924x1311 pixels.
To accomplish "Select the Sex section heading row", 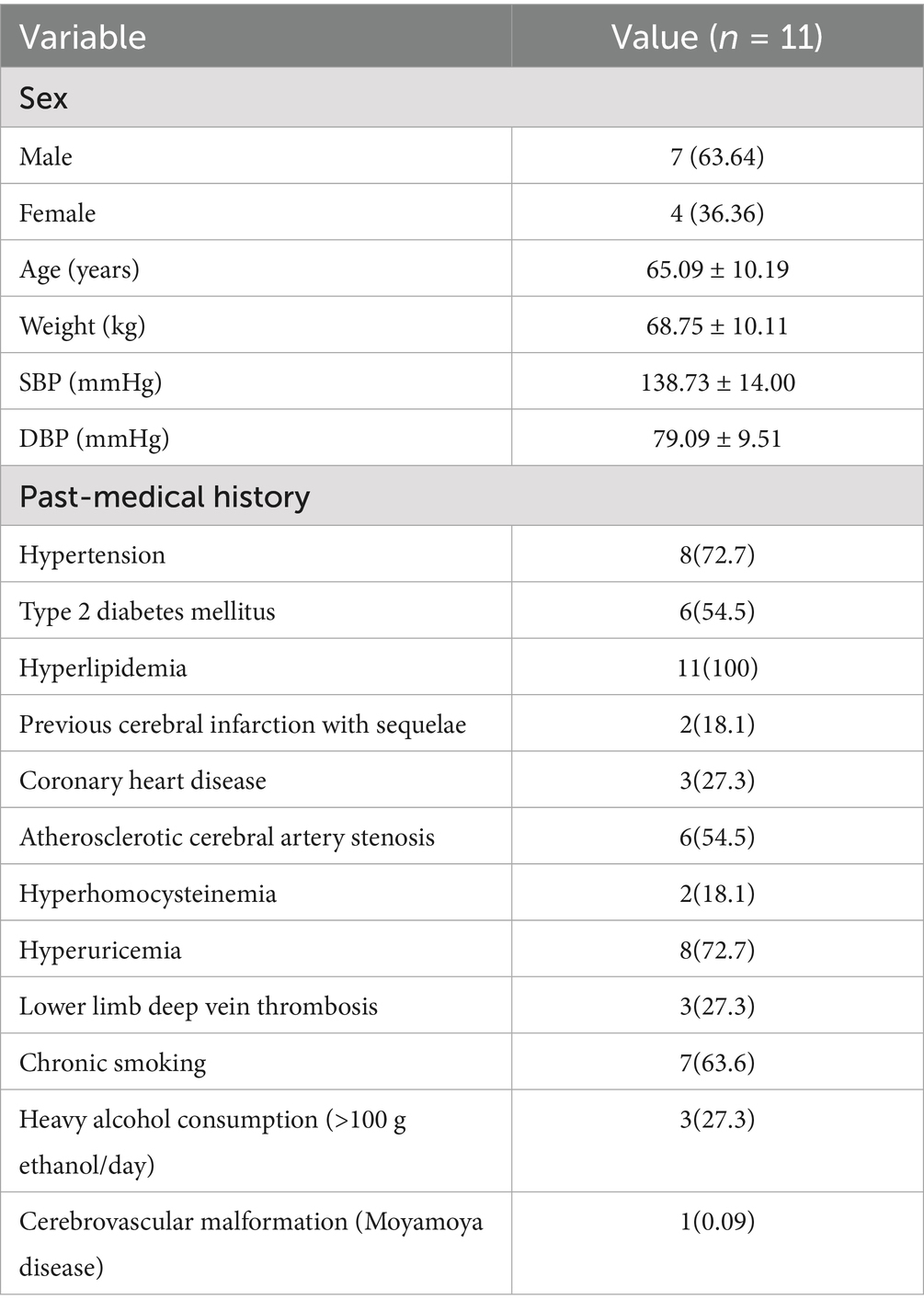I will pos(44,97).
